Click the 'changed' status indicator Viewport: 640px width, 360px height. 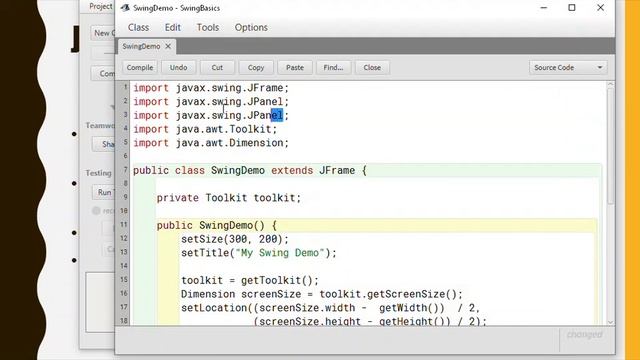click(584, 335)
